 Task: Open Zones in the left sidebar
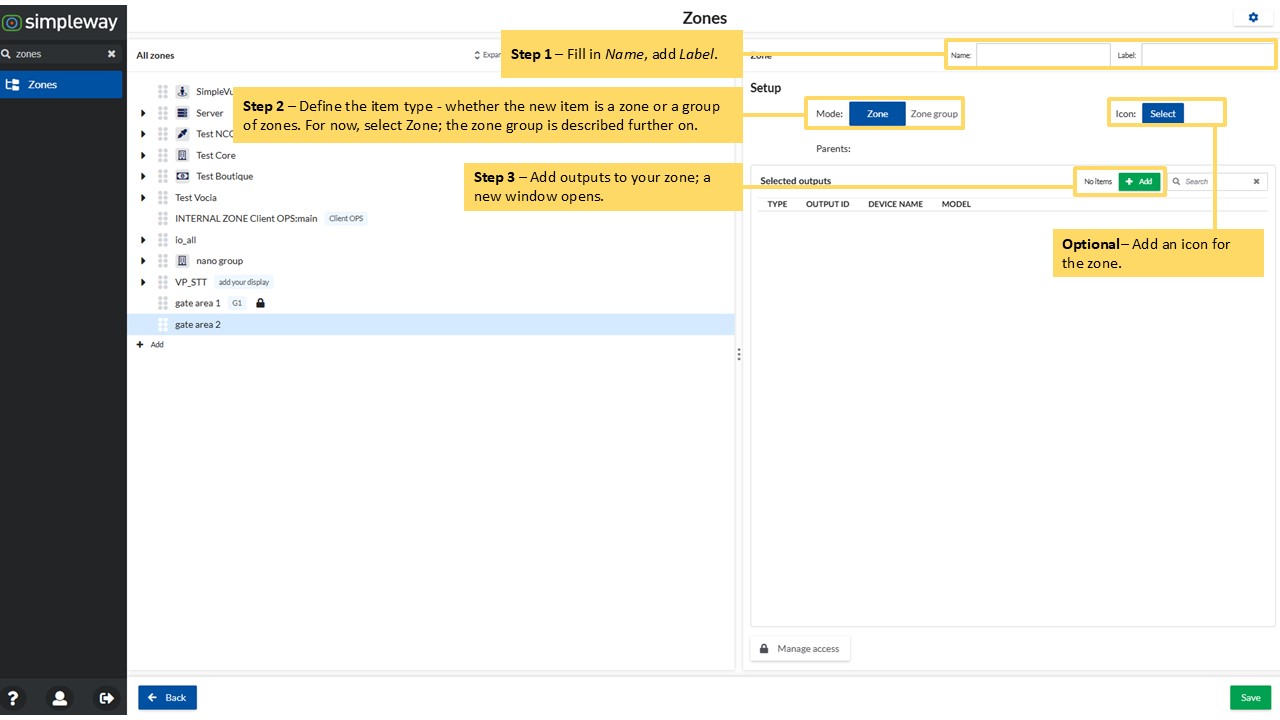(61, 85)
